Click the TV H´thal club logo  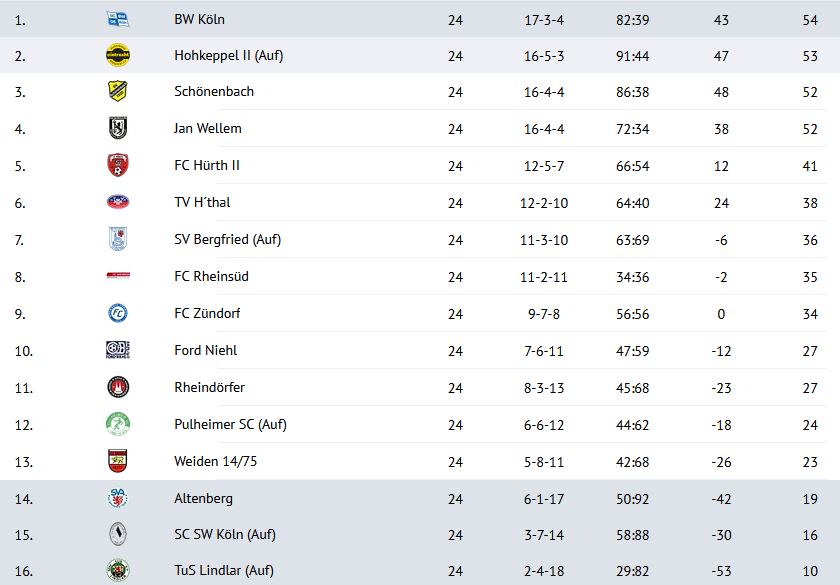pos(118,202)
